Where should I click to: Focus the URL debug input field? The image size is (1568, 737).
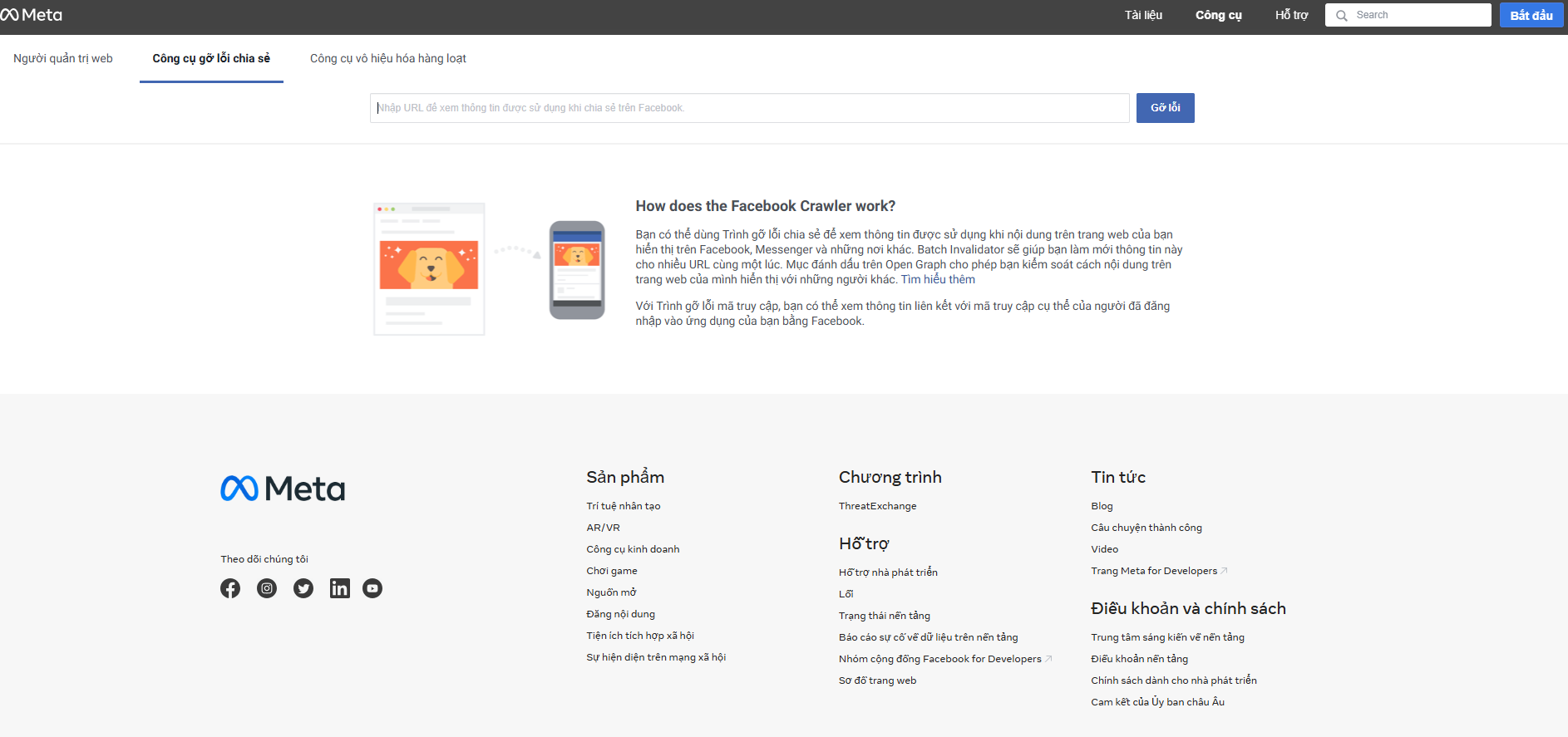click(x=749, y=108)
